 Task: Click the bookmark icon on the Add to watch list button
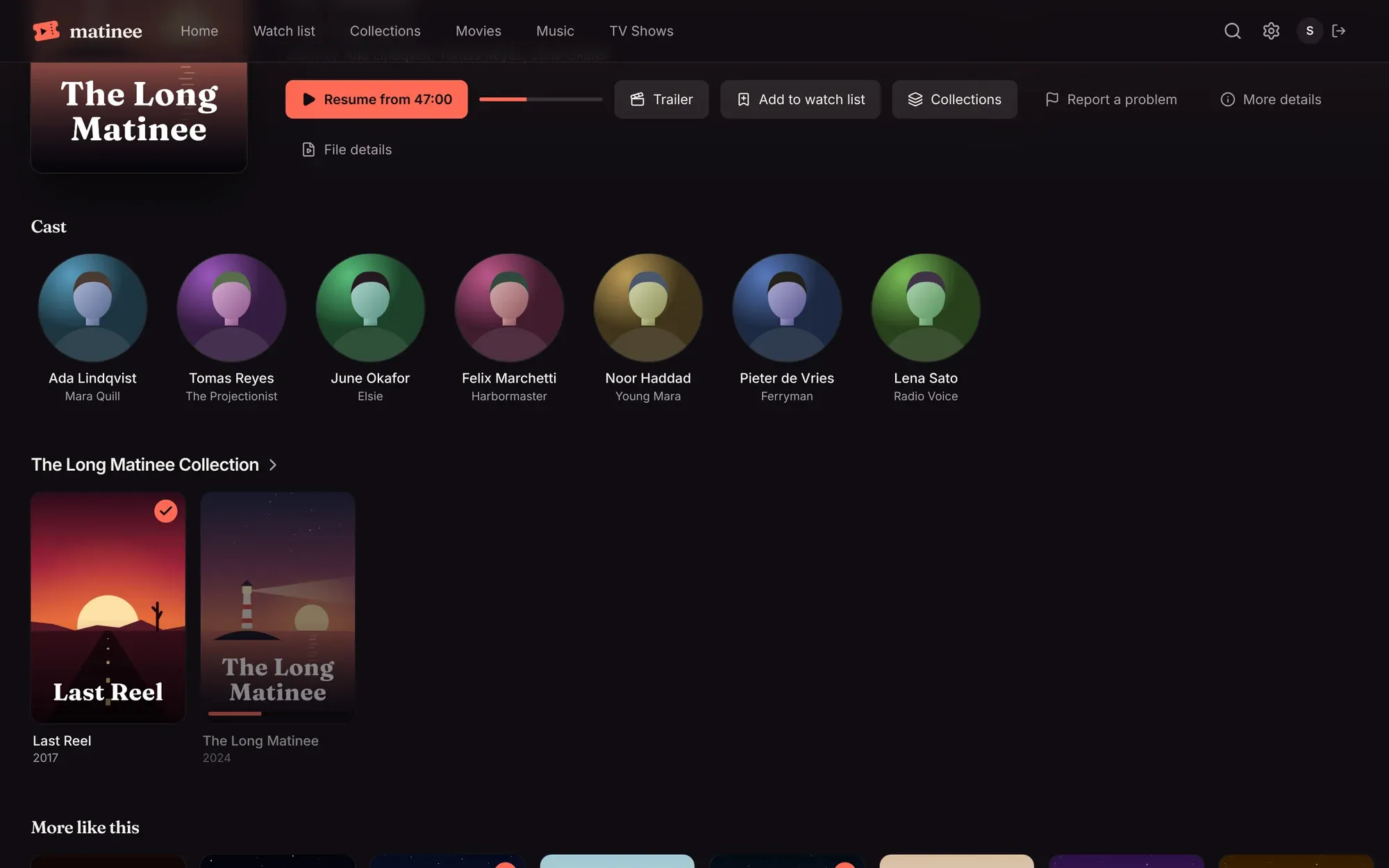[744, 99]
